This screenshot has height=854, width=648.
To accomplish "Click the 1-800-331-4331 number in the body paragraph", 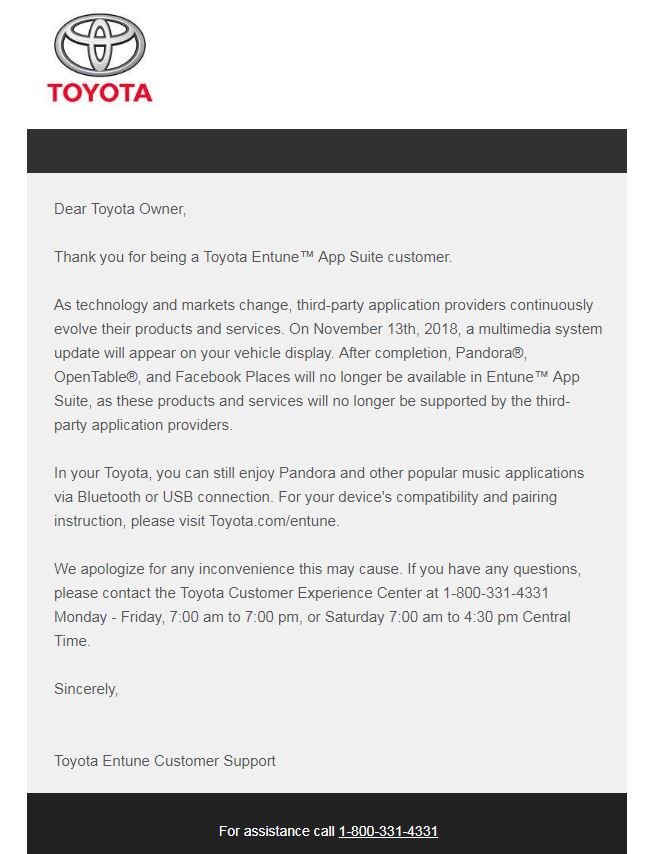I will tap(496, 593).
